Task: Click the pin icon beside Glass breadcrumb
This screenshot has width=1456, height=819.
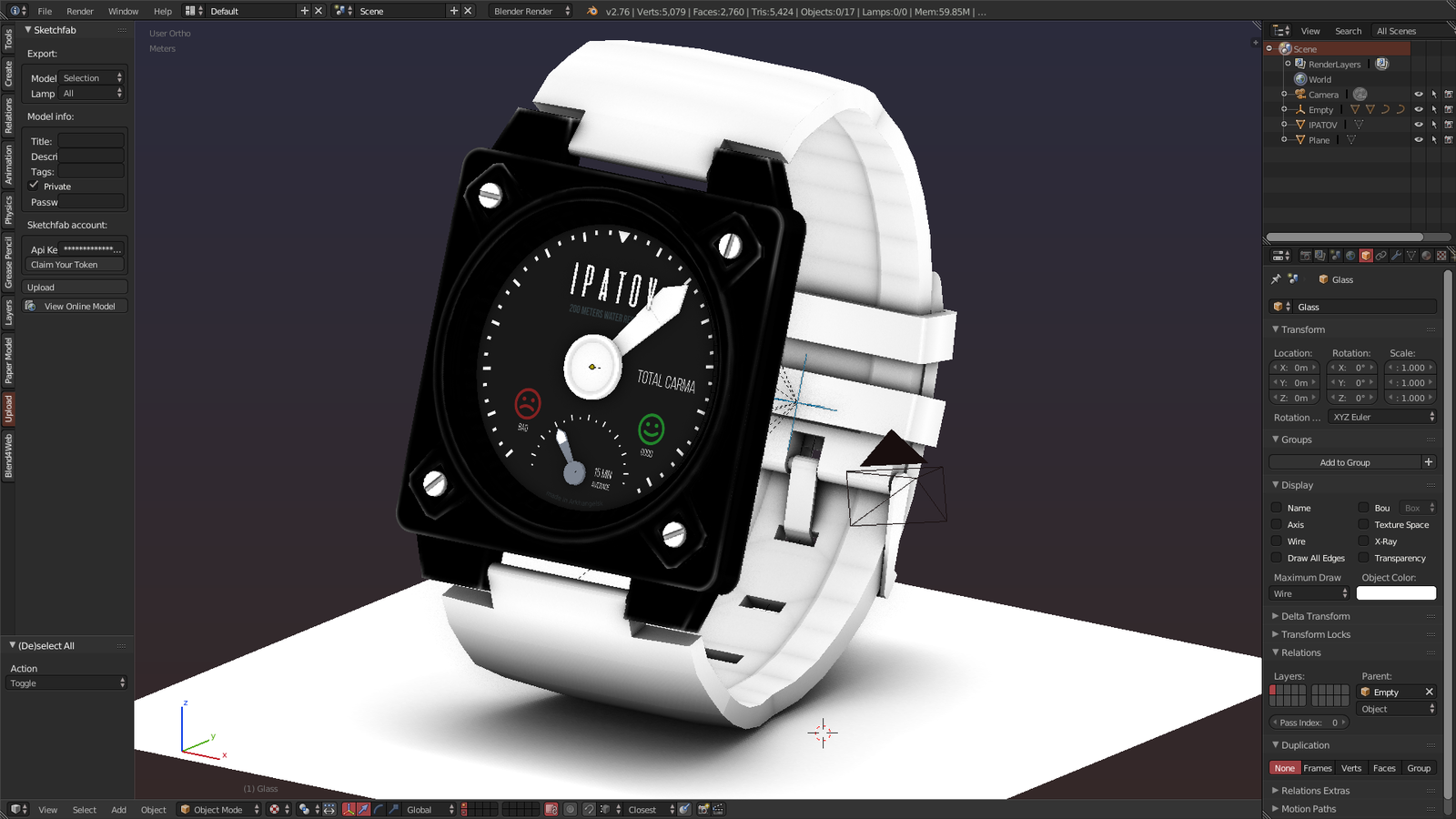Action: pyautogui.click(x=1276, y=279)
